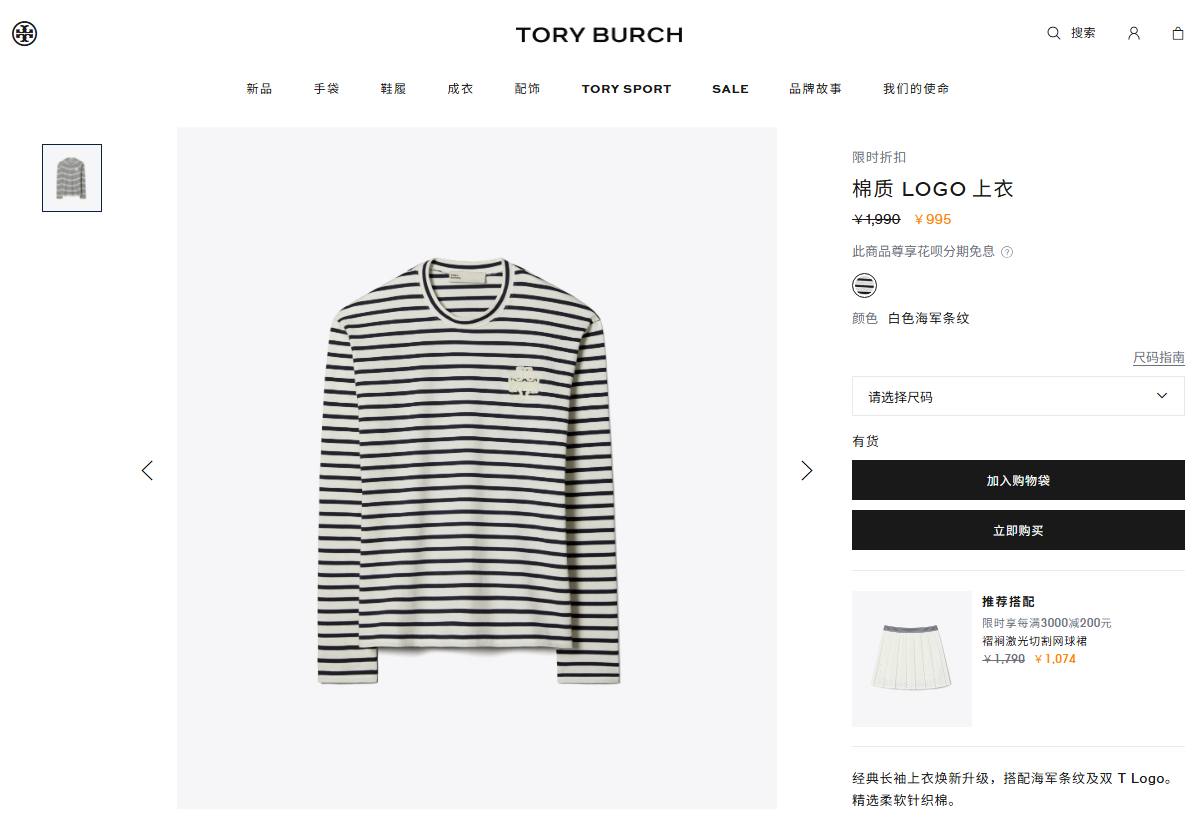Viewport: 1203px width, 821px height.
Task: Select the striped top thumbnail image
Action: (x=72, y=178)
